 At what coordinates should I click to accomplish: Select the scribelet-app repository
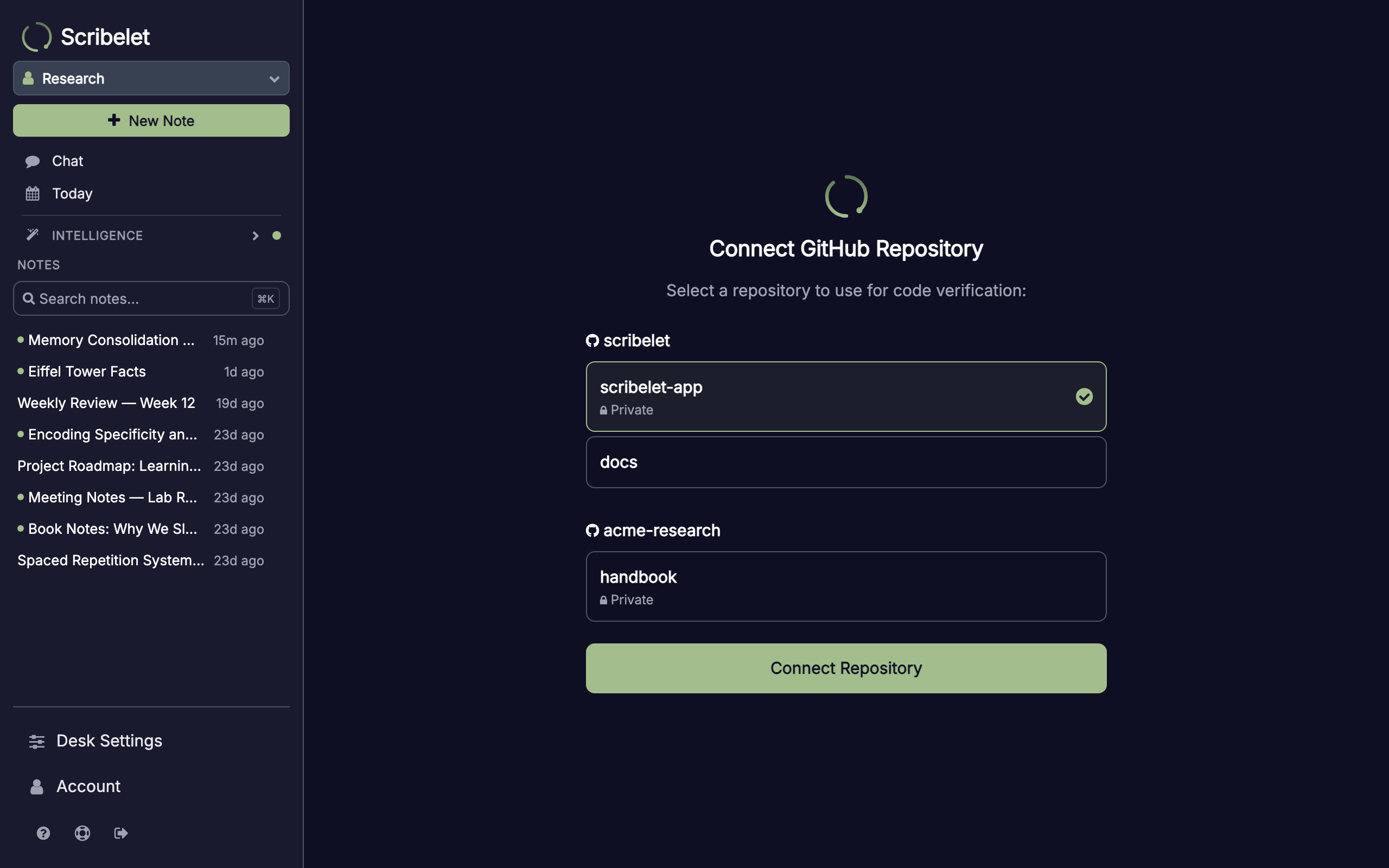[846, 396]
